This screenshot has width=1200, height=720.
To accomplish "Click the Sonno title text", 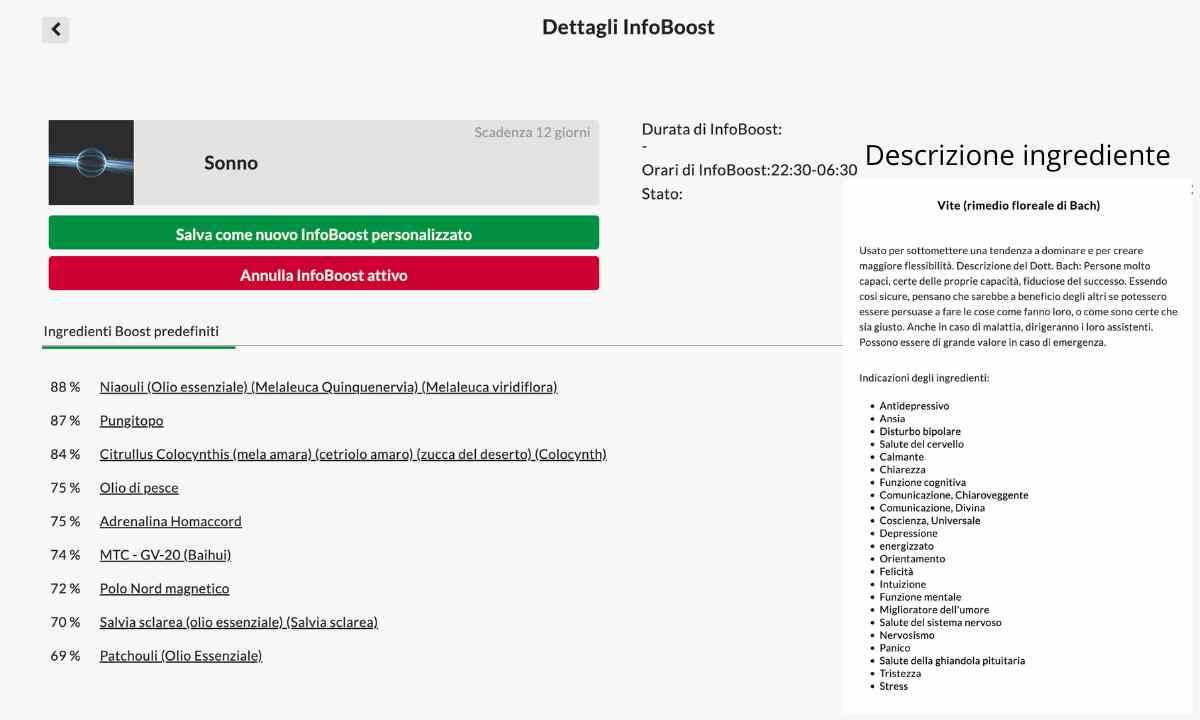I will 231,163.
